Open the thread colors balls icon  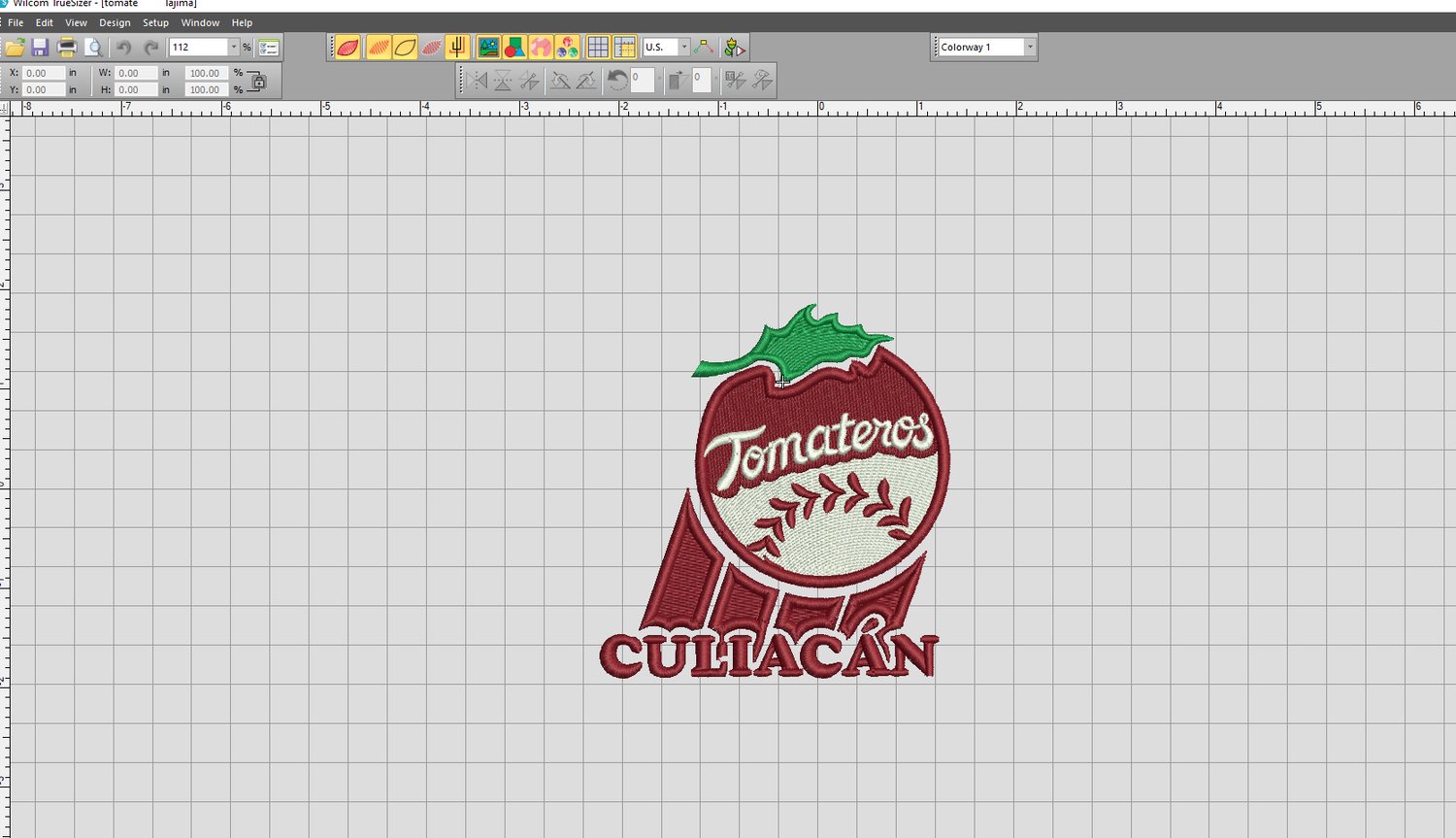[568, 47]
